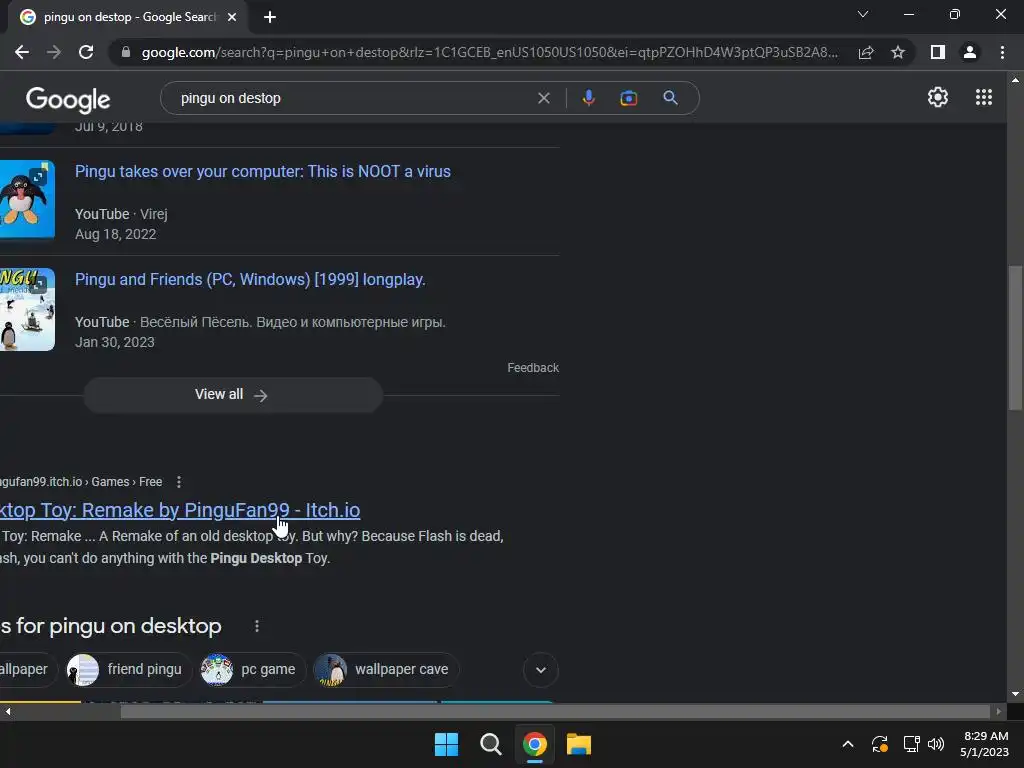This screenshot has height=768, width=1024.
Task: Open the clock and calendar
Action: tap(985, 744)
